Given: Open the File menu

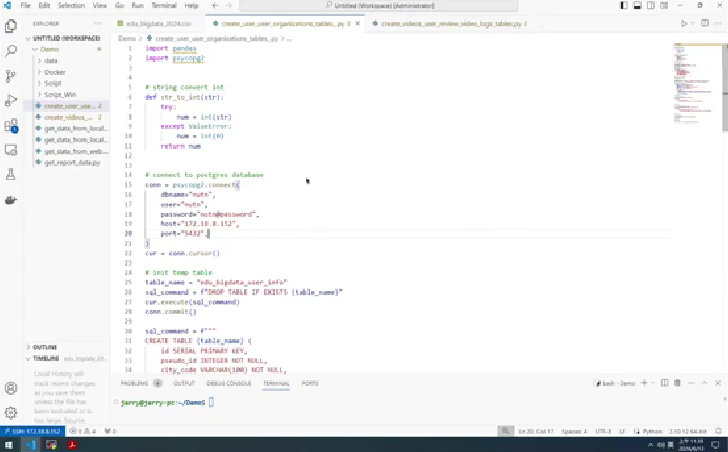Looking at the screenshot, I should point(26,6).
